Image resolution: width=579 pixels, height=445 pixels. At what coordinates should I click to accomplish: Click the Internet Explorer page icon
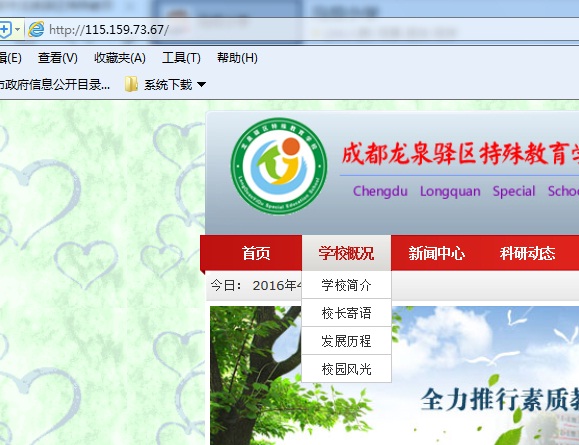tap(36, 30)
